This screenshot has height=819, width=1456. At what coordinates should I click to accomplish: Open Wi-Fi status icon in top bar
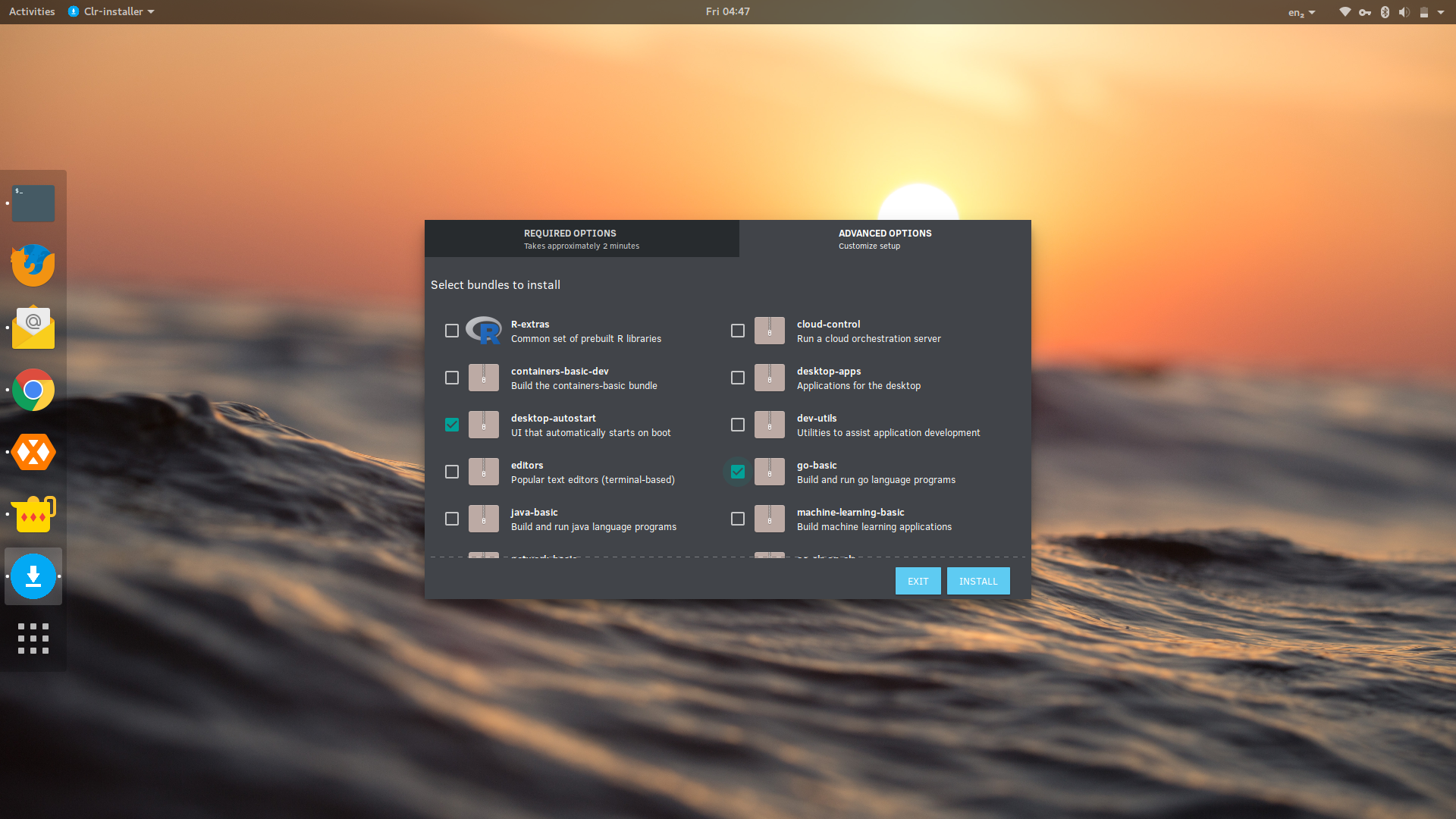1345,11
